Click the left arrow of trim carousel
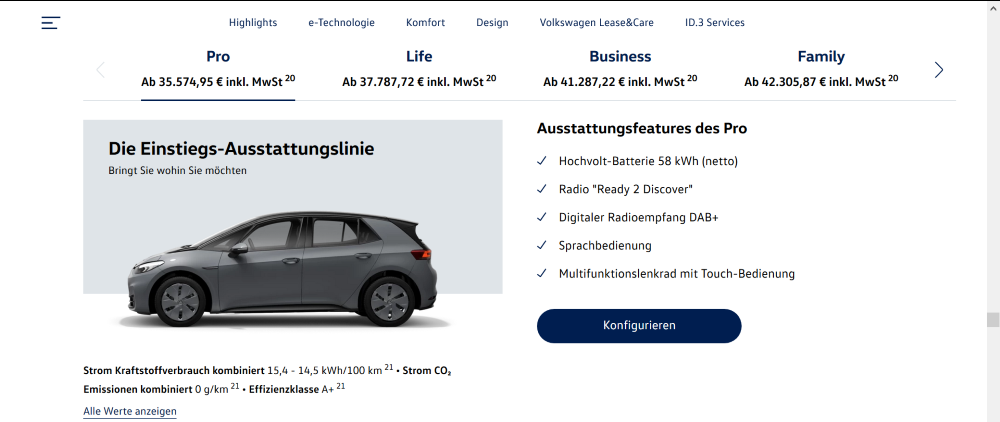 pos(100,70)
